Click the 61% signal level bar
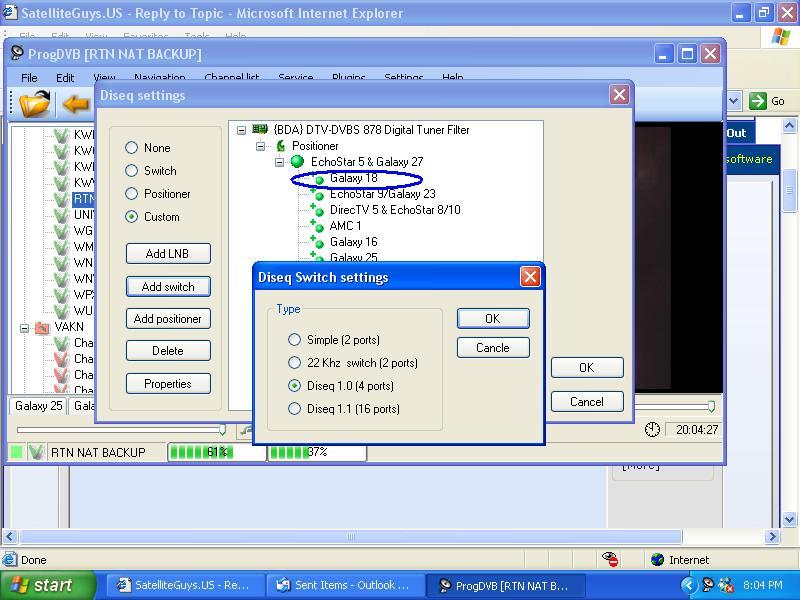 [217, 452]
